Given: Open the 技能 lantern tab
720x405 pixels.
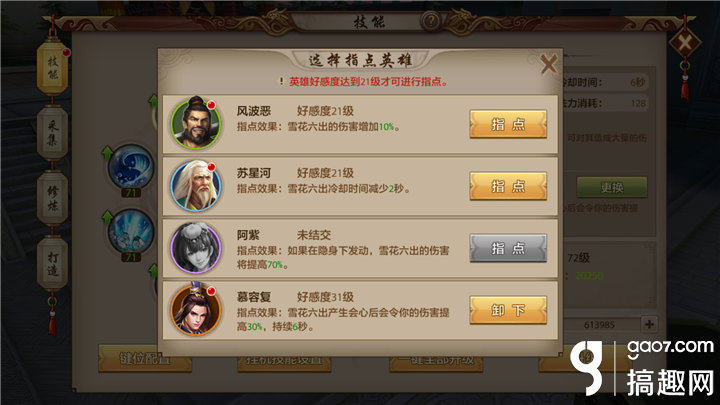Looking at the screenshot, I should tap(52, 68).
